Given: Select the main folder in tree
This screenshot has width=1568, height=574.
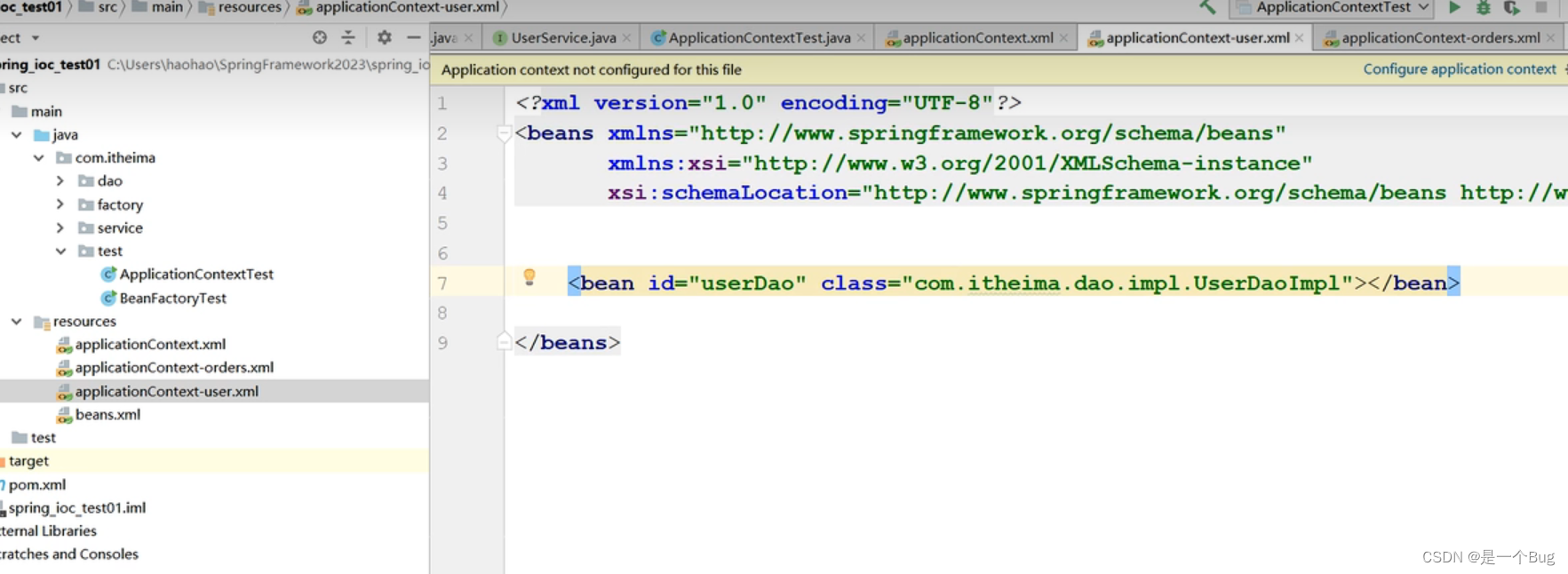Looking at the screenshot, I should pos(46,111).
